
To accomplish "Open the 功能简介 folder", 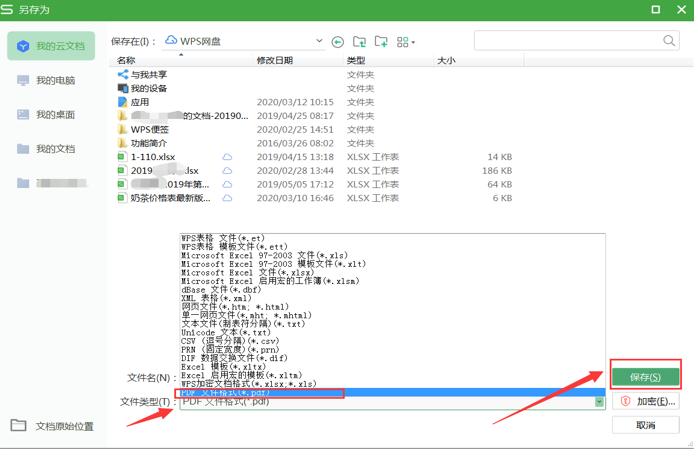I will tap(142, 143).
